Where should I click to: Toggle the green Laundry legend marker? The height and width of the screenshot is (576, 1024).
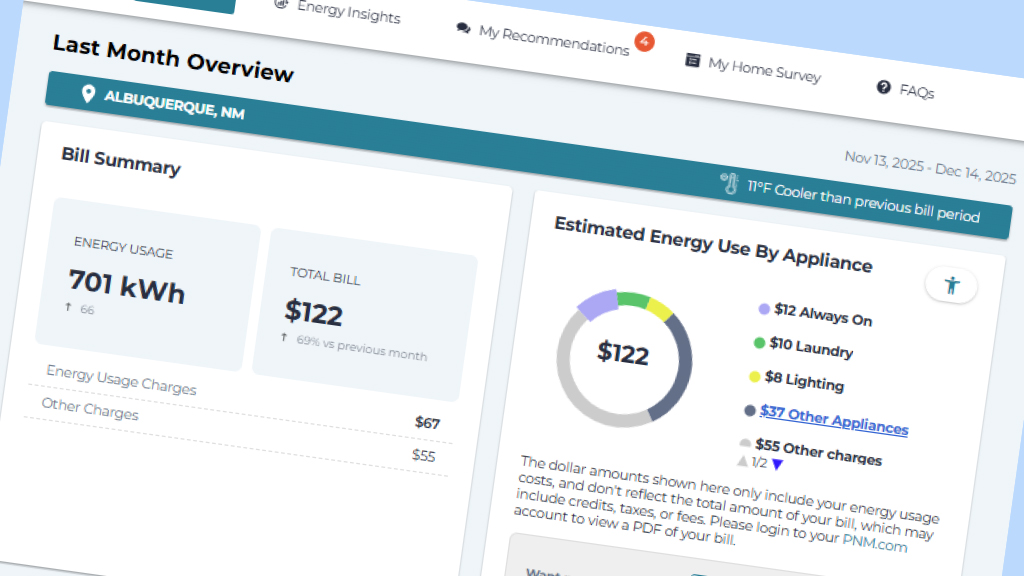pos(757,343)
